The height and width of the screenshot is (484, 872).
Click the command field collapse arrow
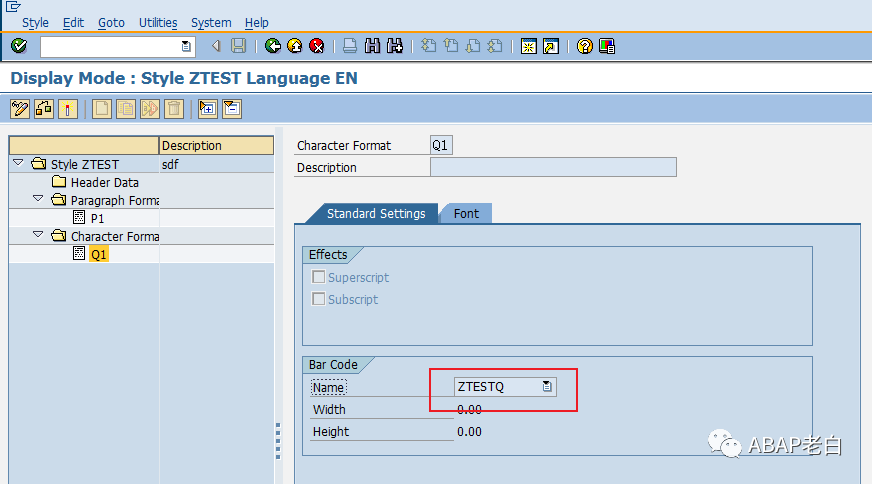pyautogui.click(x=216, y=46)
